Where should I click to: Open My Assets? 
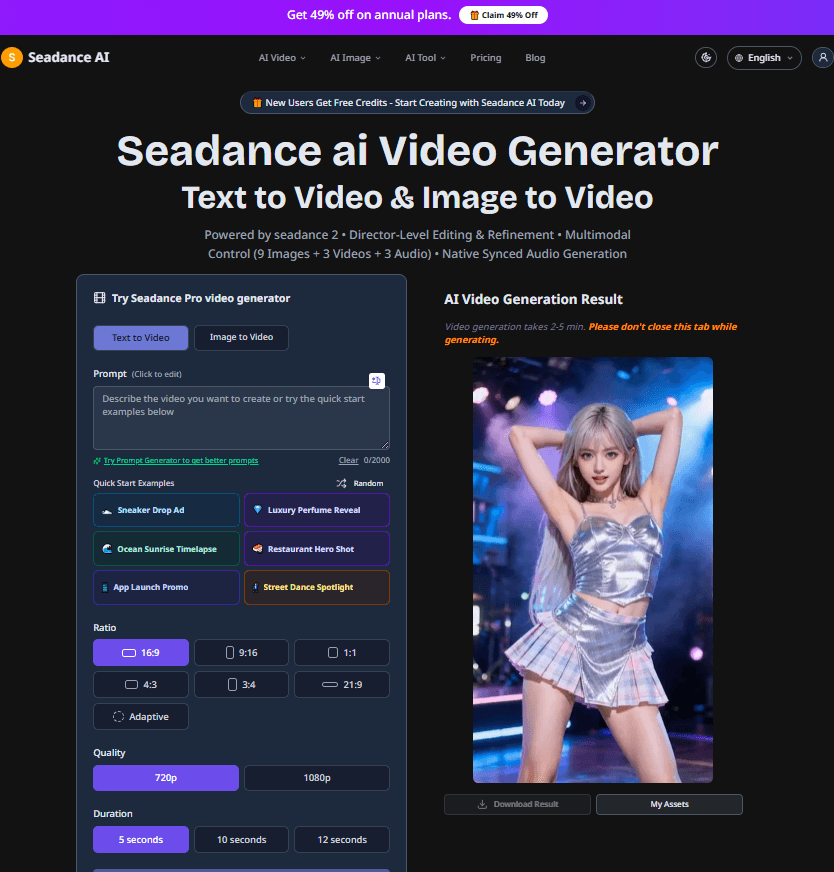coord(669,804)
